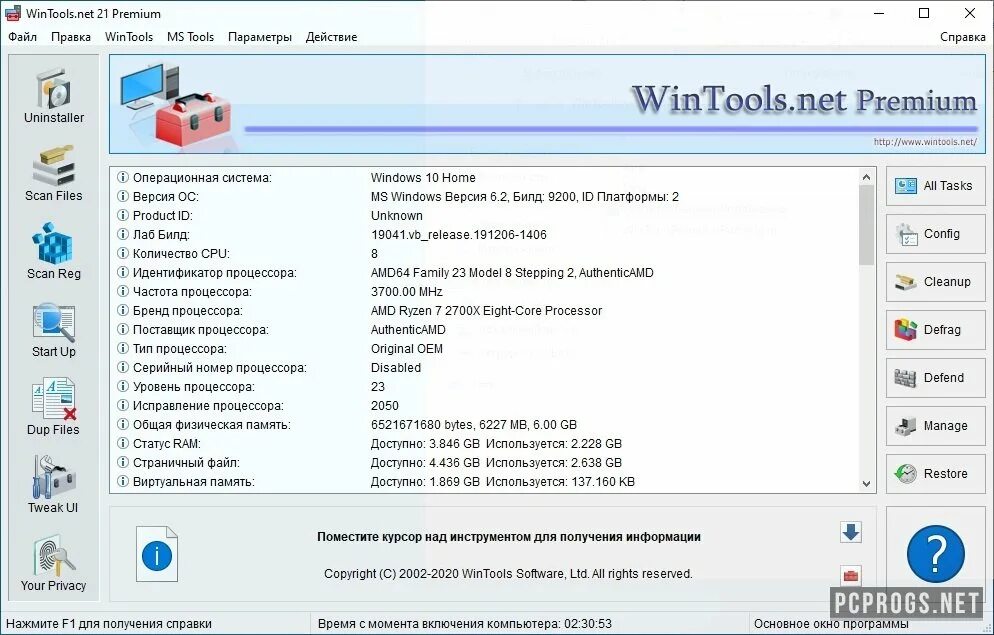Click the WinTools.net title bar app icon
Screen dimensions: 994x635
[x=13, y=13]
